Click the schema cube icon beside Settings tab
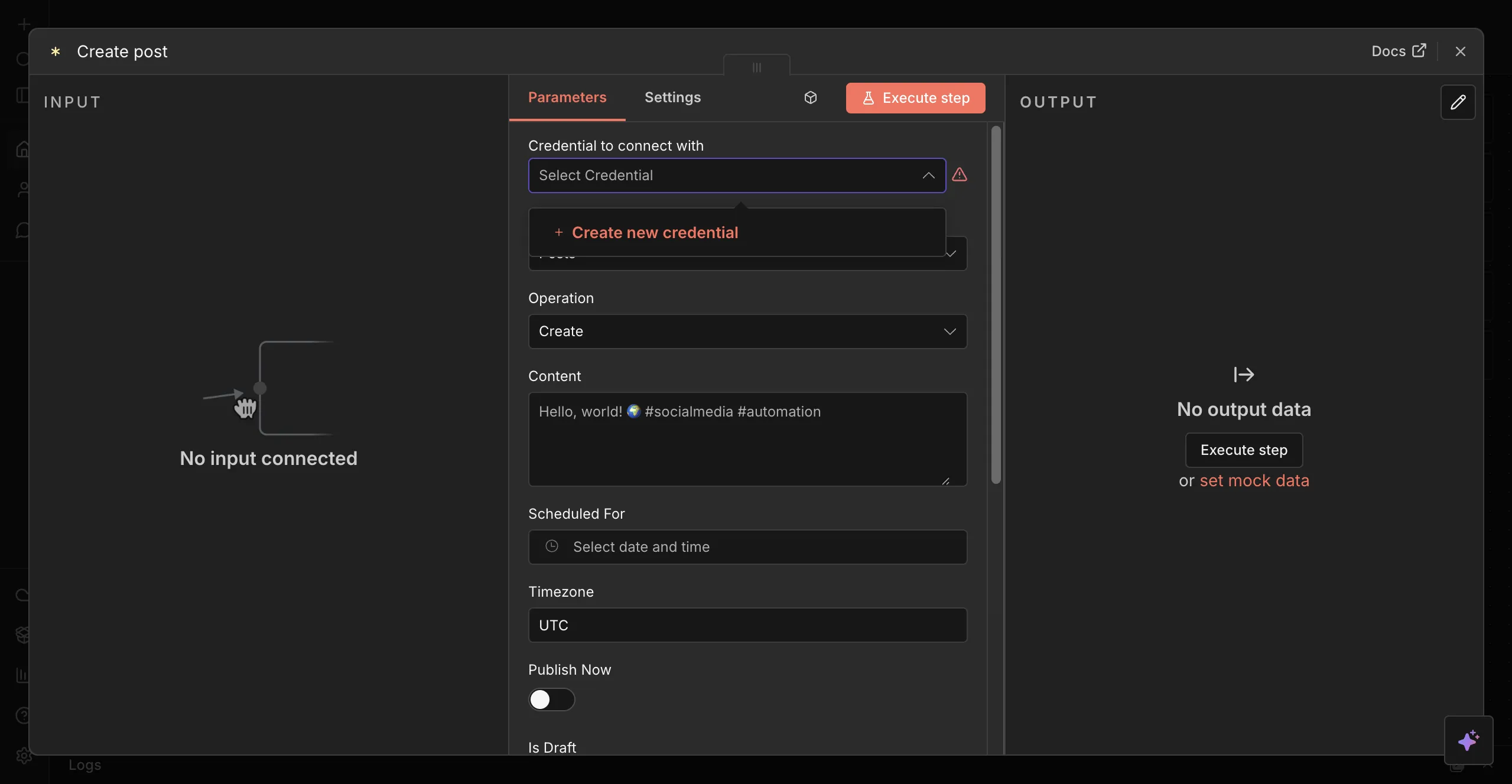 pyautogui.click(x=809, y=97)
